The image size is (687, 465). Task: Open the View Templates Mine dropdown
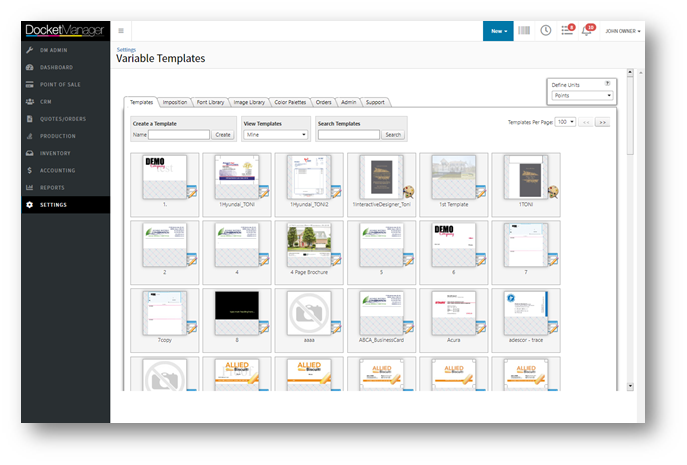click(276, 135)
